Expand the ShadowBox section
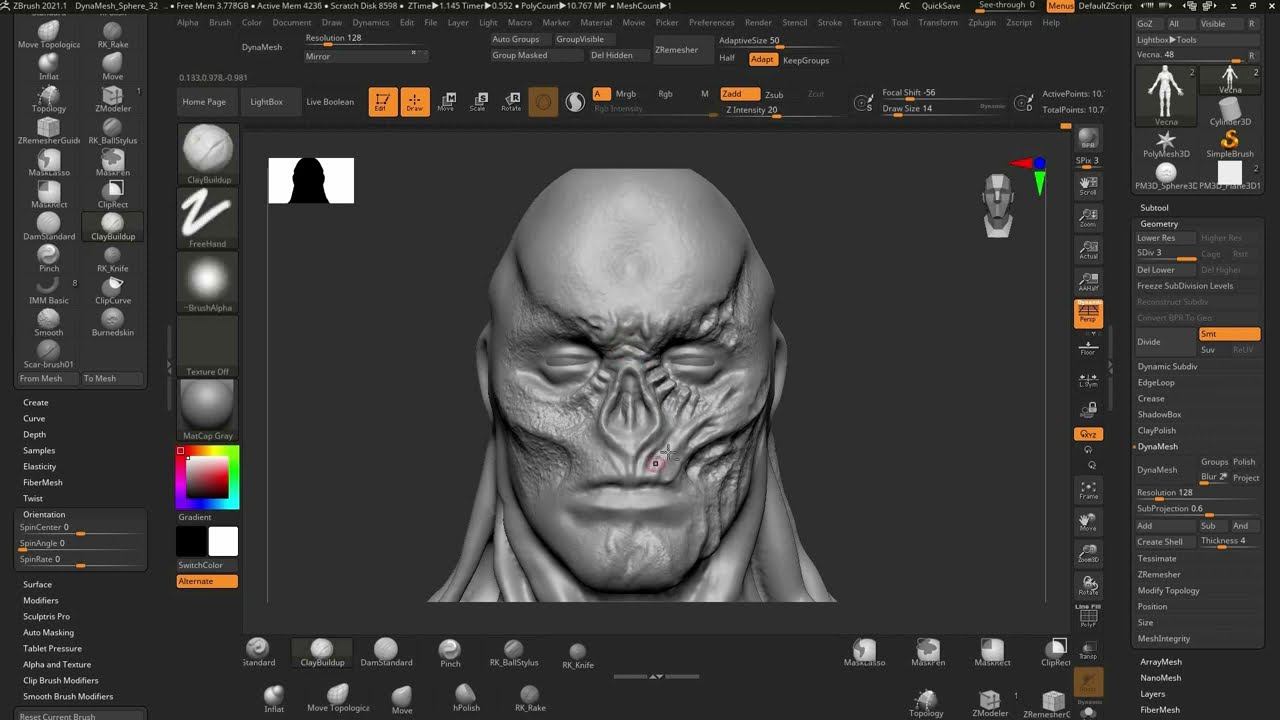This screenshot has width=1280, height=720. point(1159,414)
